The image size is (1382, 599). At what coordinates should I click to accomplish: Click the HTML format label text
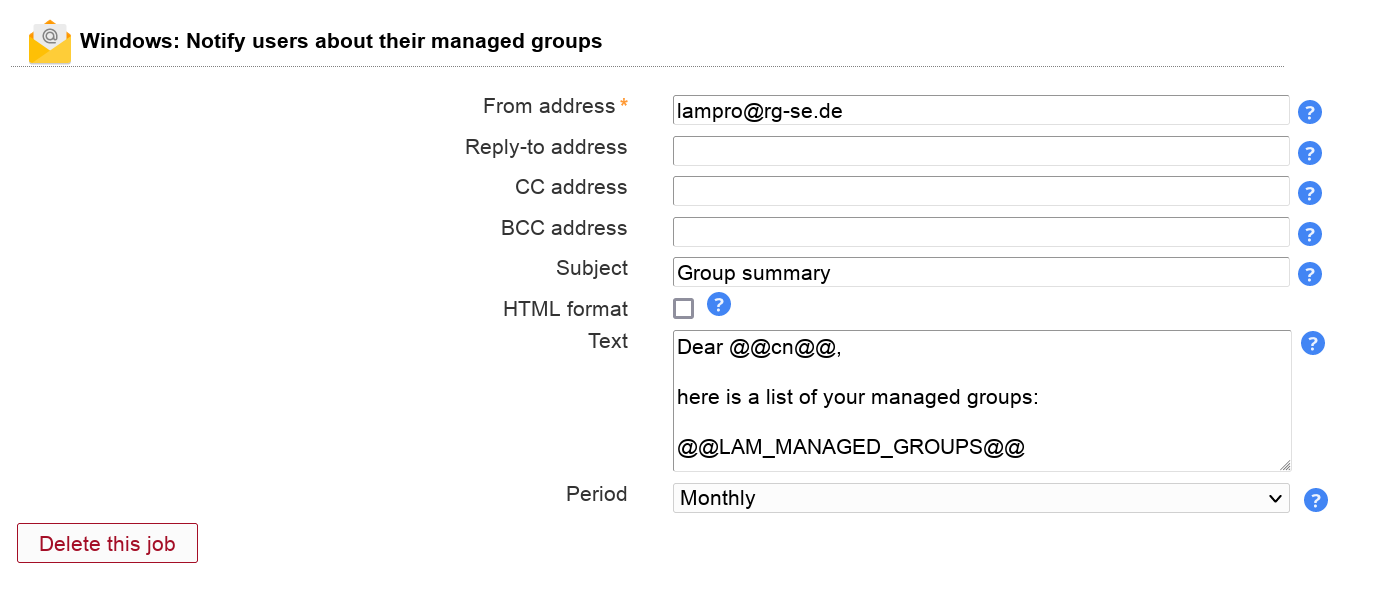565,309
